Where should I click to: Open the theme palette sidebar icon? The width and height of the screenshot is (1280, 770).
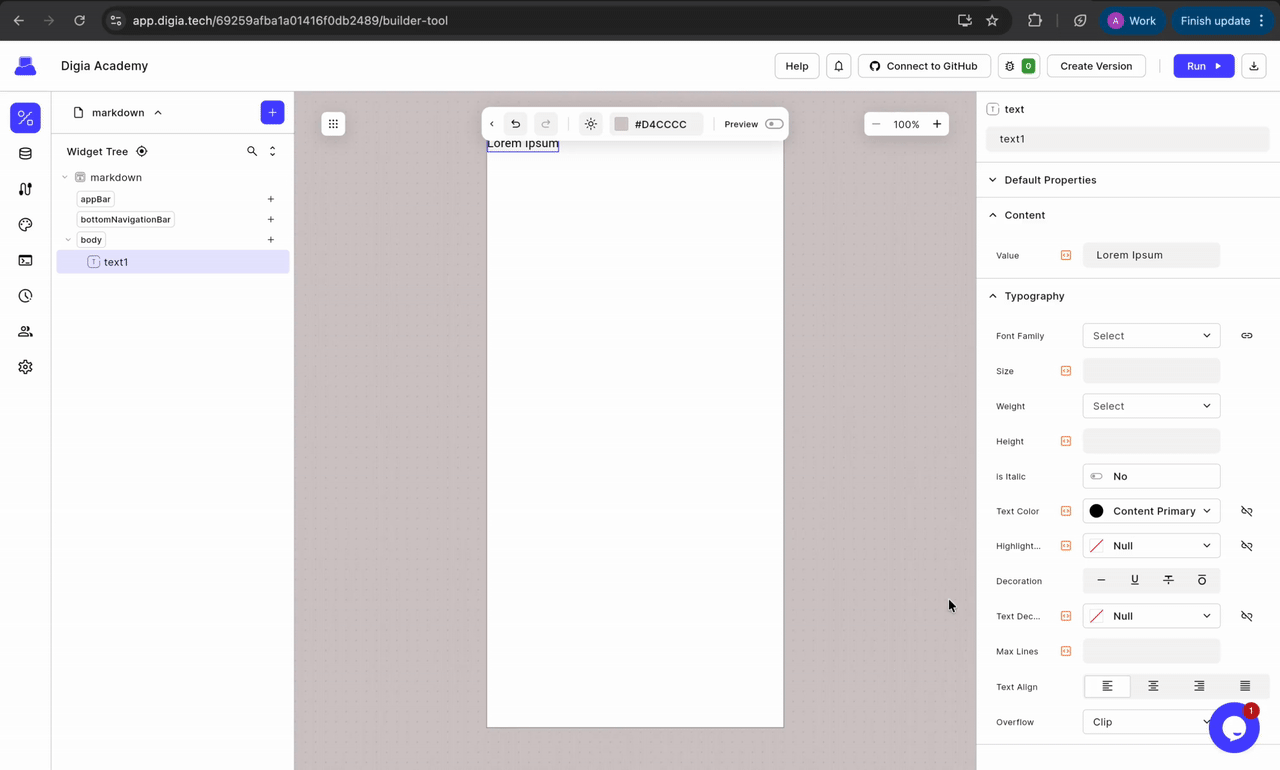[25, 225]
